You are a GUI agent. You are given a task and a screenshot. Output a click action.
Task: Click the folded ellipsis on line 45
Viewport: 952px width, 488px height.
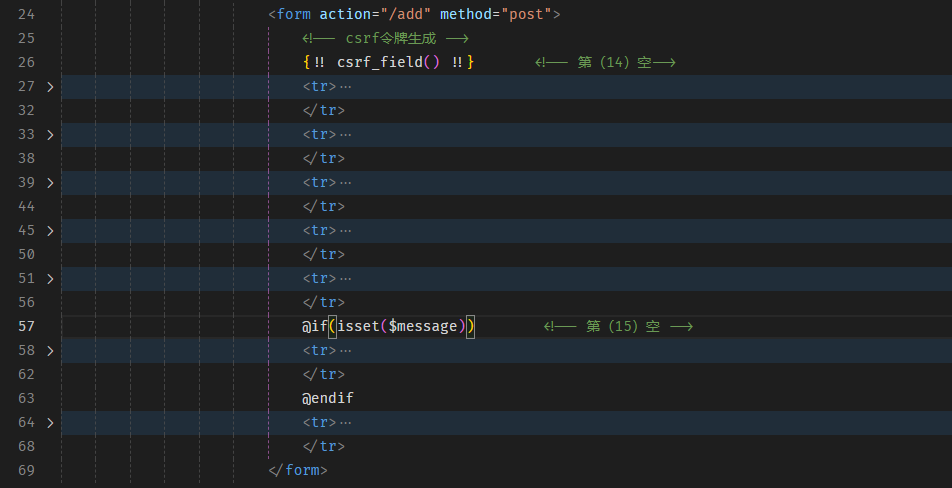coord(345,231)
